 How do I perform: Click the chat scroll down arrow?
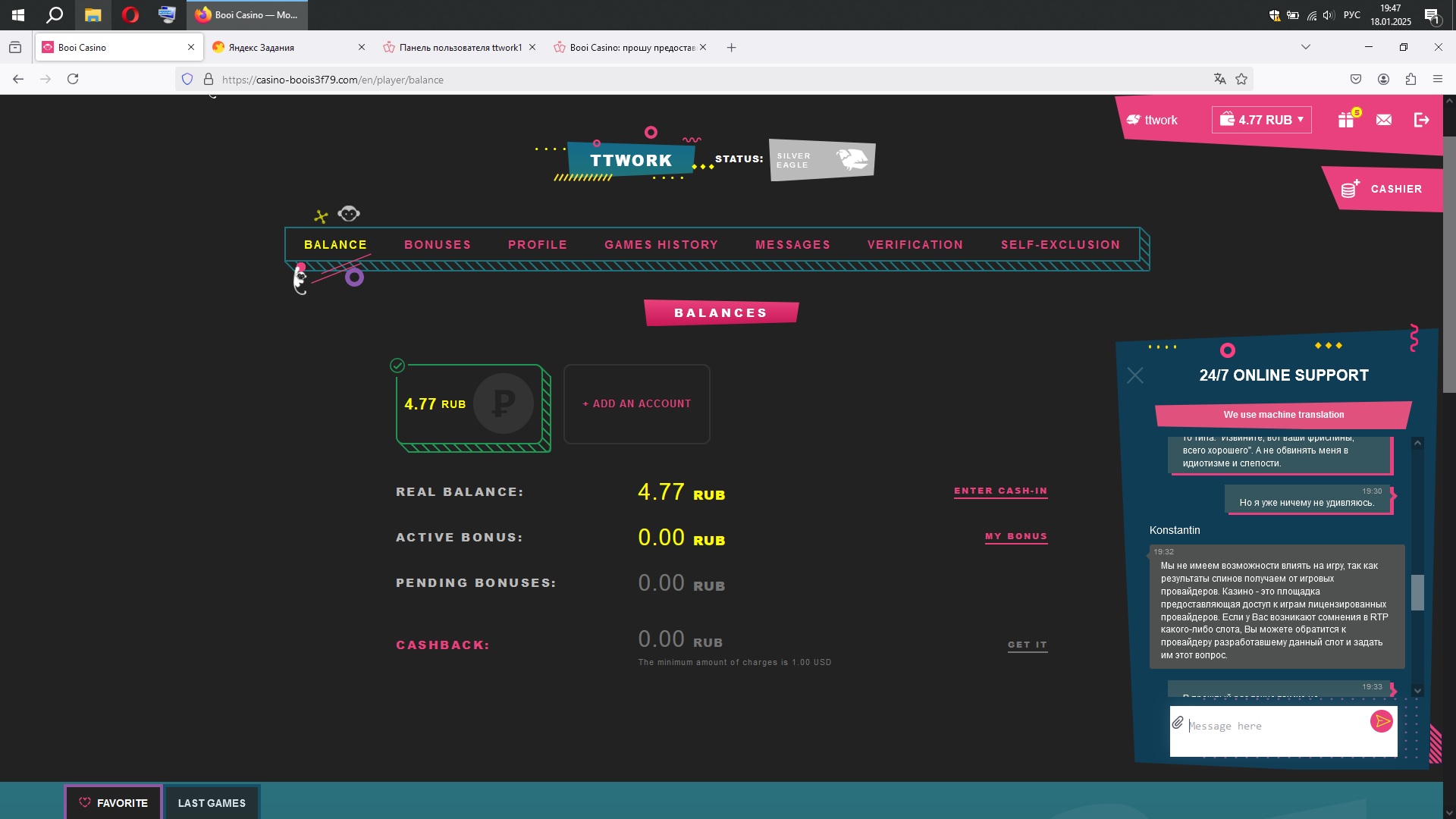(1417, 691)
